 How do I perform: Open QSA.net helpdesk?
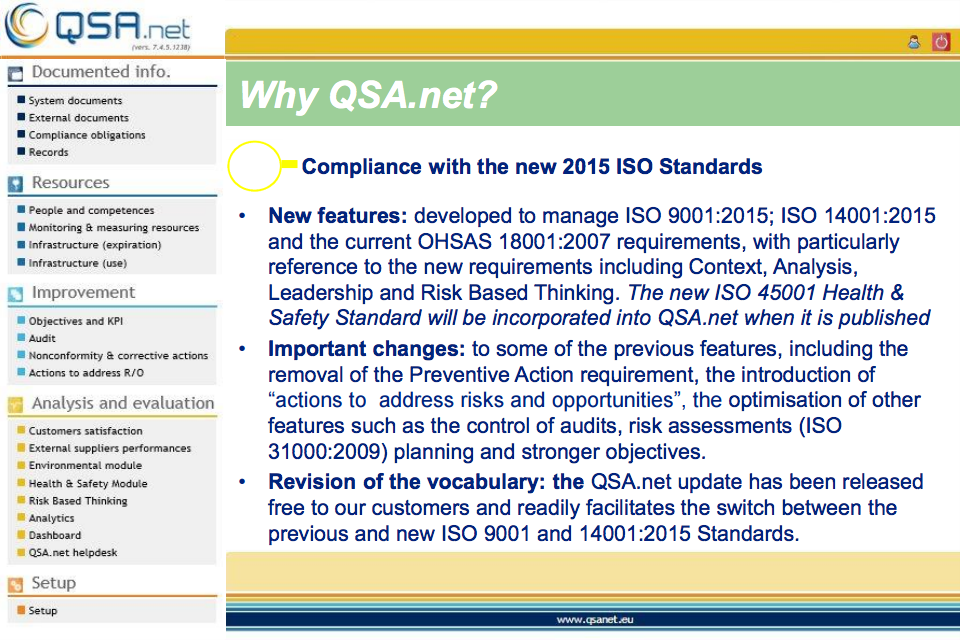pyautogui.click(x=73, y=552)
